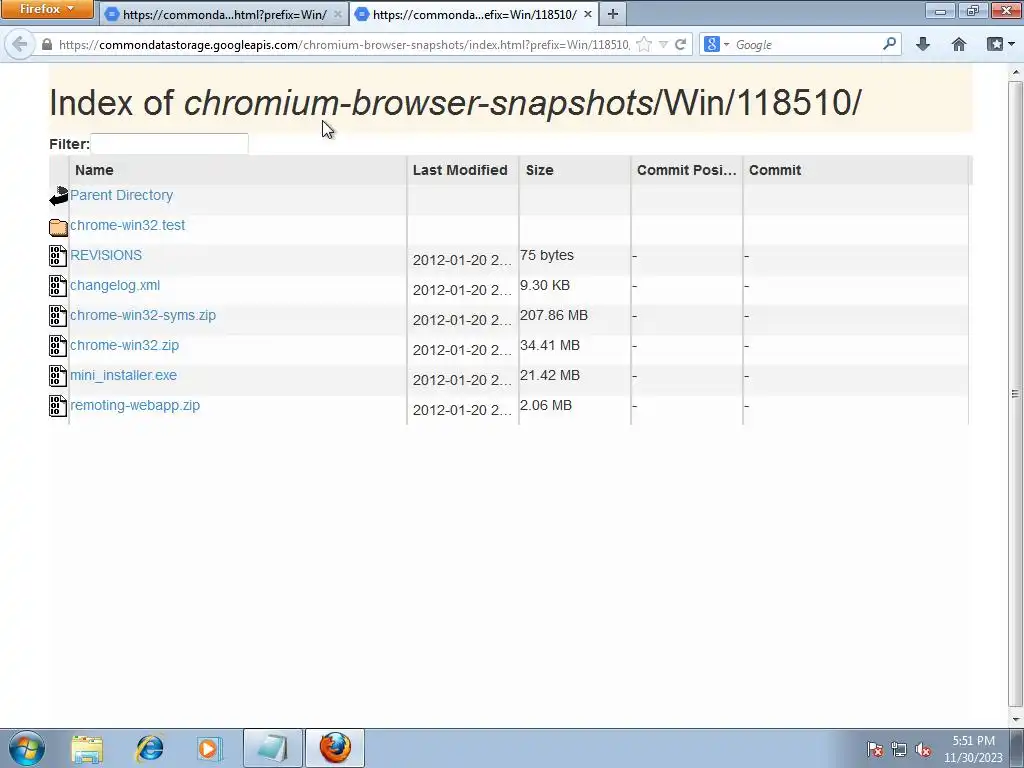Click the scrollbar up arrow
Screen dimensions: 1024x768
(1016, 72)
